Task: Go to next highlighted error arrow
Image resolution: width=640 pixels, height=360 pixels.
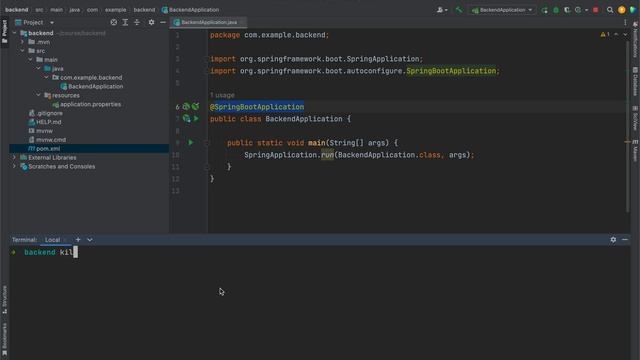Action: [625, 35]
